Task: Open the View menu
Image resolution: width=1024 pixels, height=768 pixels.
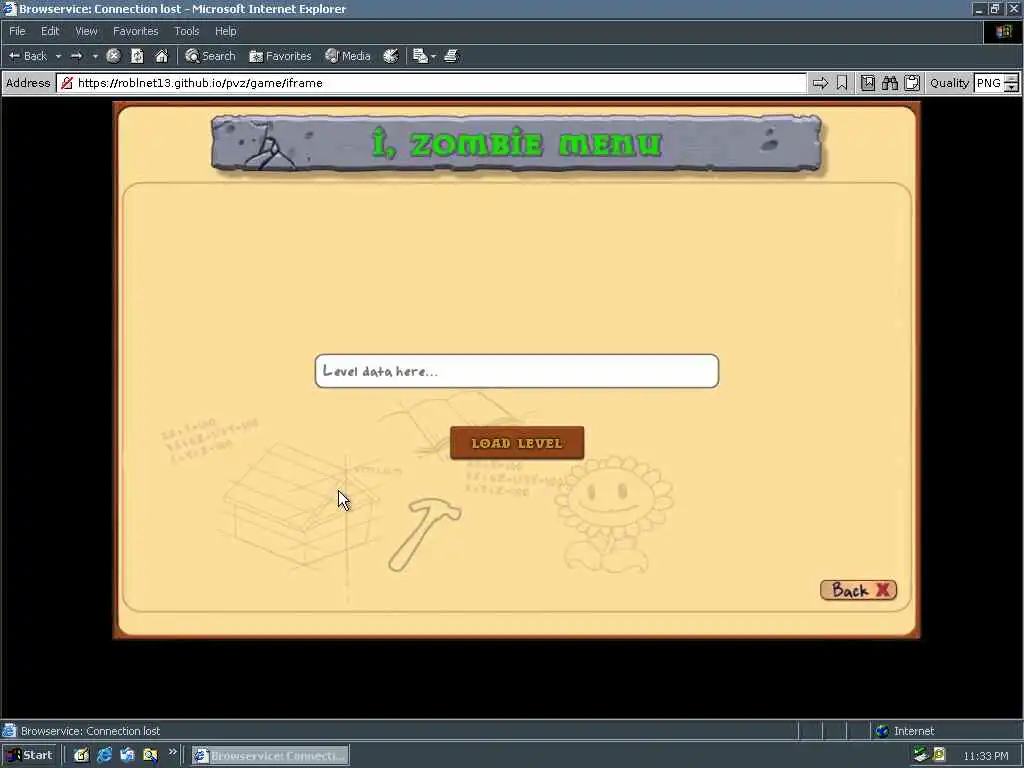Action: [x=86, y=31]
